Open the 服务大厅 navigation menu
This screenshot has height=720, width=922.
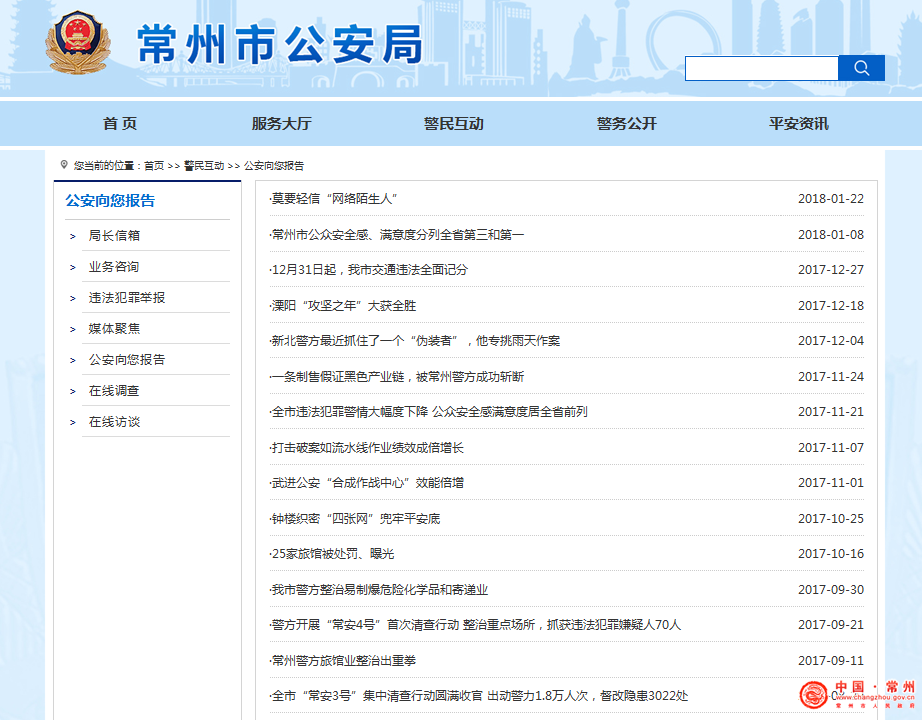pyautogui.click(x=281, y=124)
